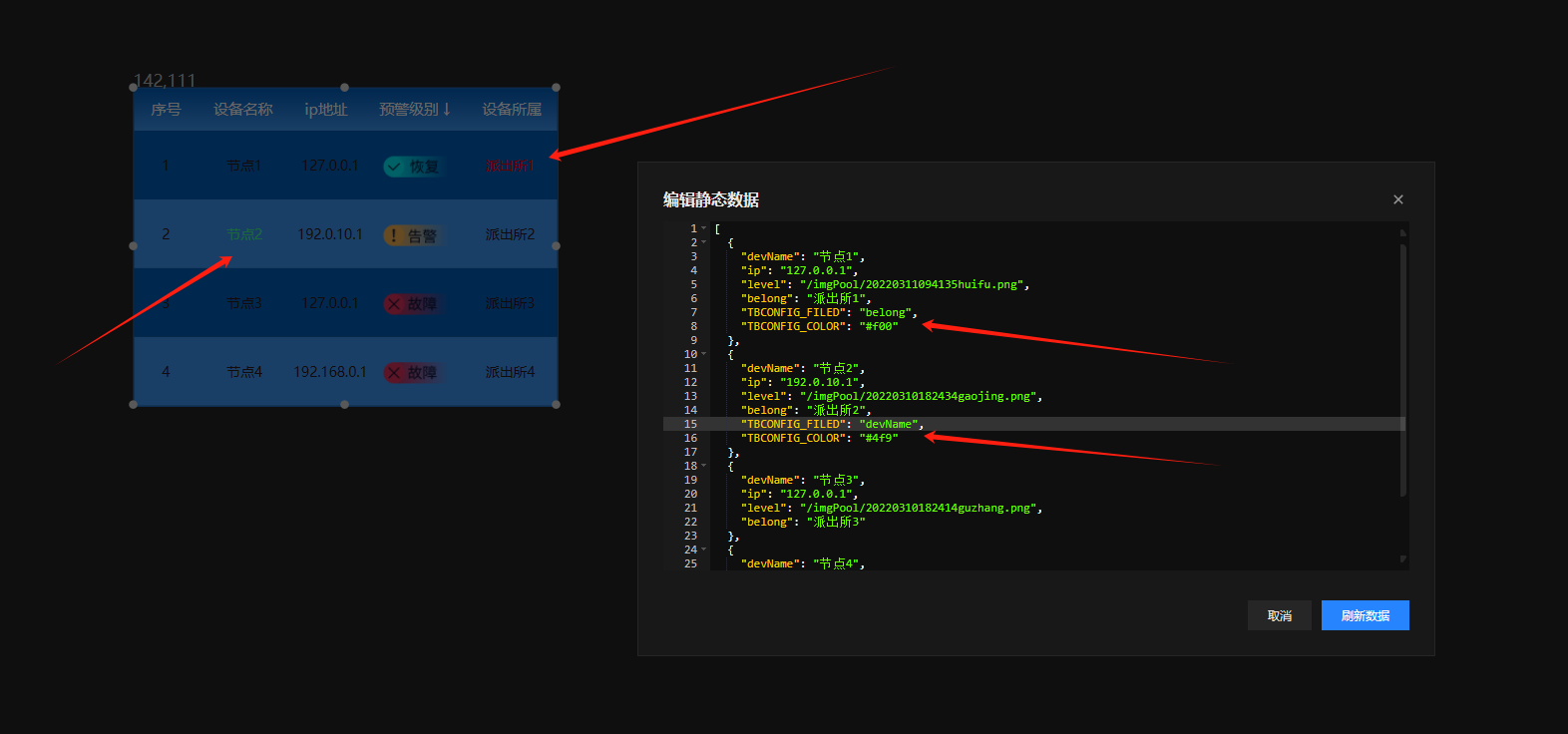
Task: Close the 编辑静态数据 dialog
Action: coord(1398,199)
